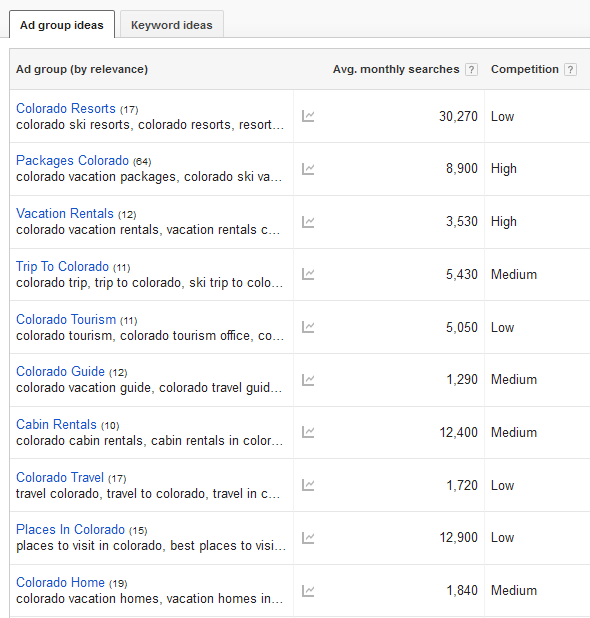590x618 pixels.
Task: Sort by Competition column header
Action: (x=525, y=69)
